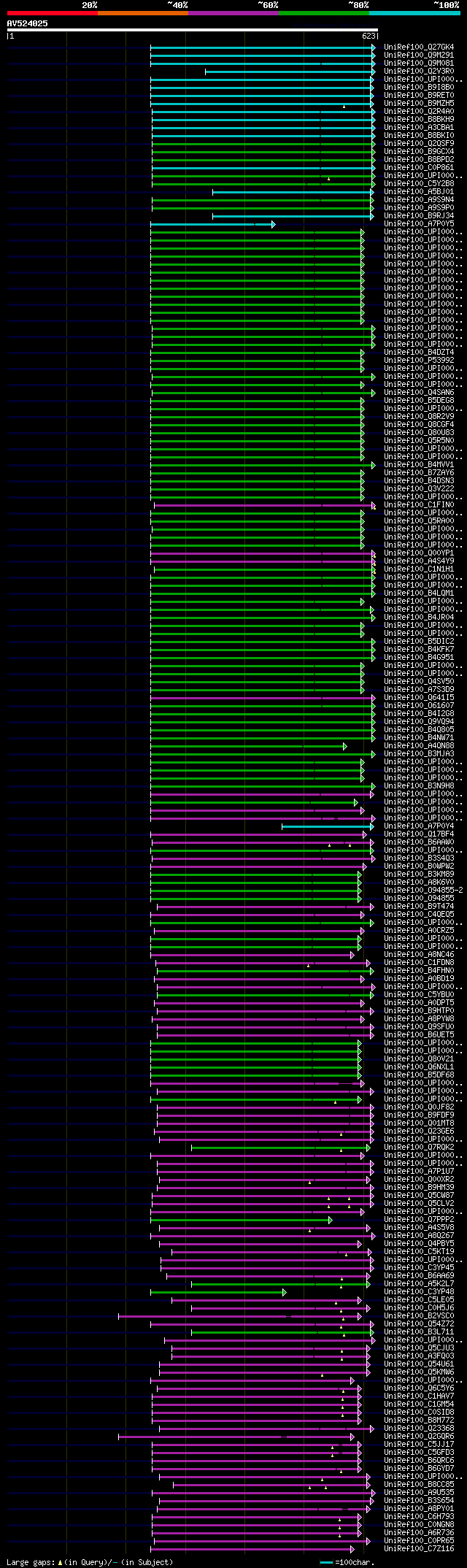Click hit label UniRef100_Q5R5N0

419,440
